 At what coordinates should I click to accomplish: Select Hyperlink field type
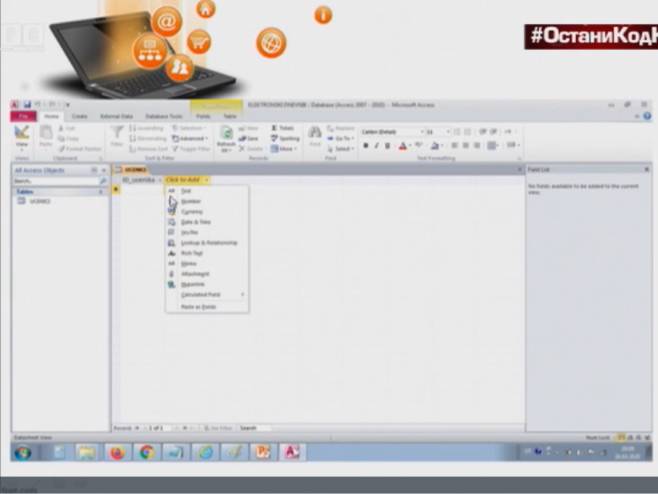pyautogui.click(x=207, y=284)
